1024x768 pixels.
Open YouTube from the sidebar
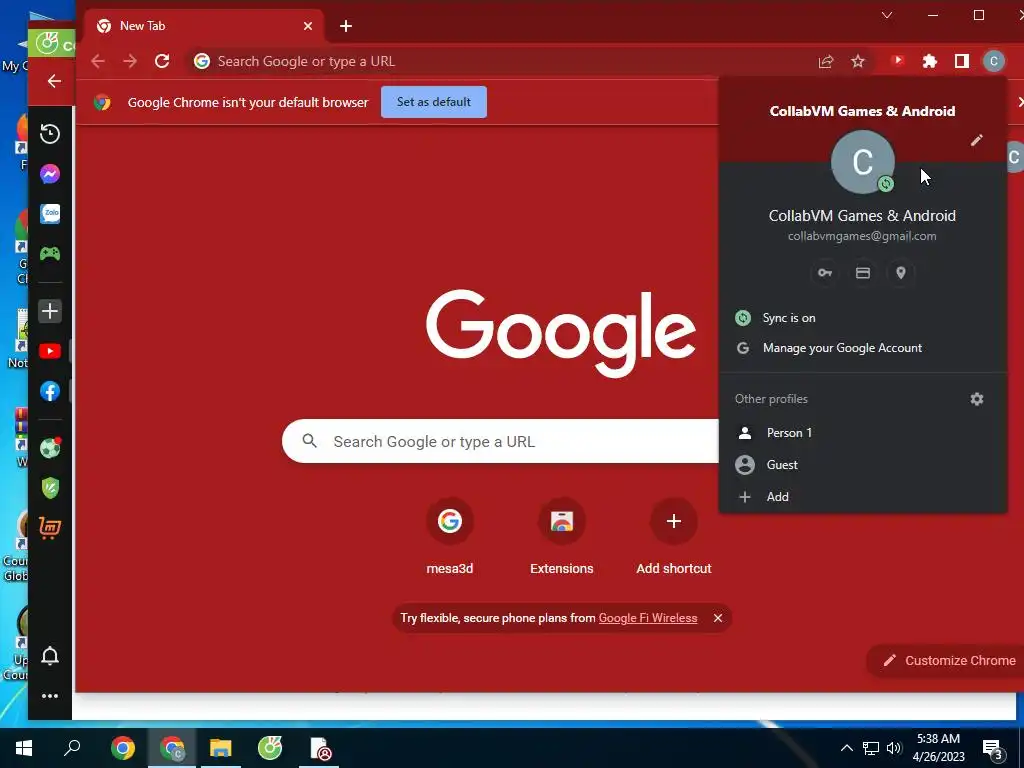(50, 351)
